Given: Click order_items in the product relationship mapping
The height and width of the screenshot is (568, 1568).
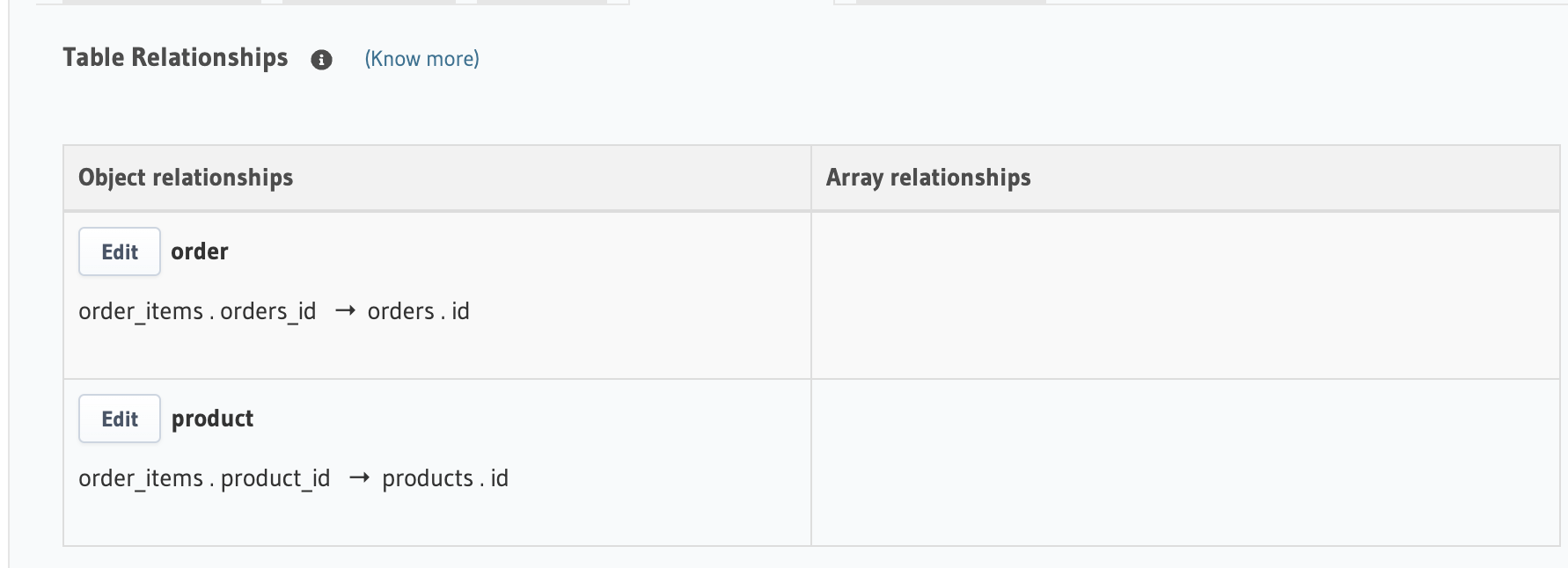Looking at the screenshot, I should click(141, 478).
